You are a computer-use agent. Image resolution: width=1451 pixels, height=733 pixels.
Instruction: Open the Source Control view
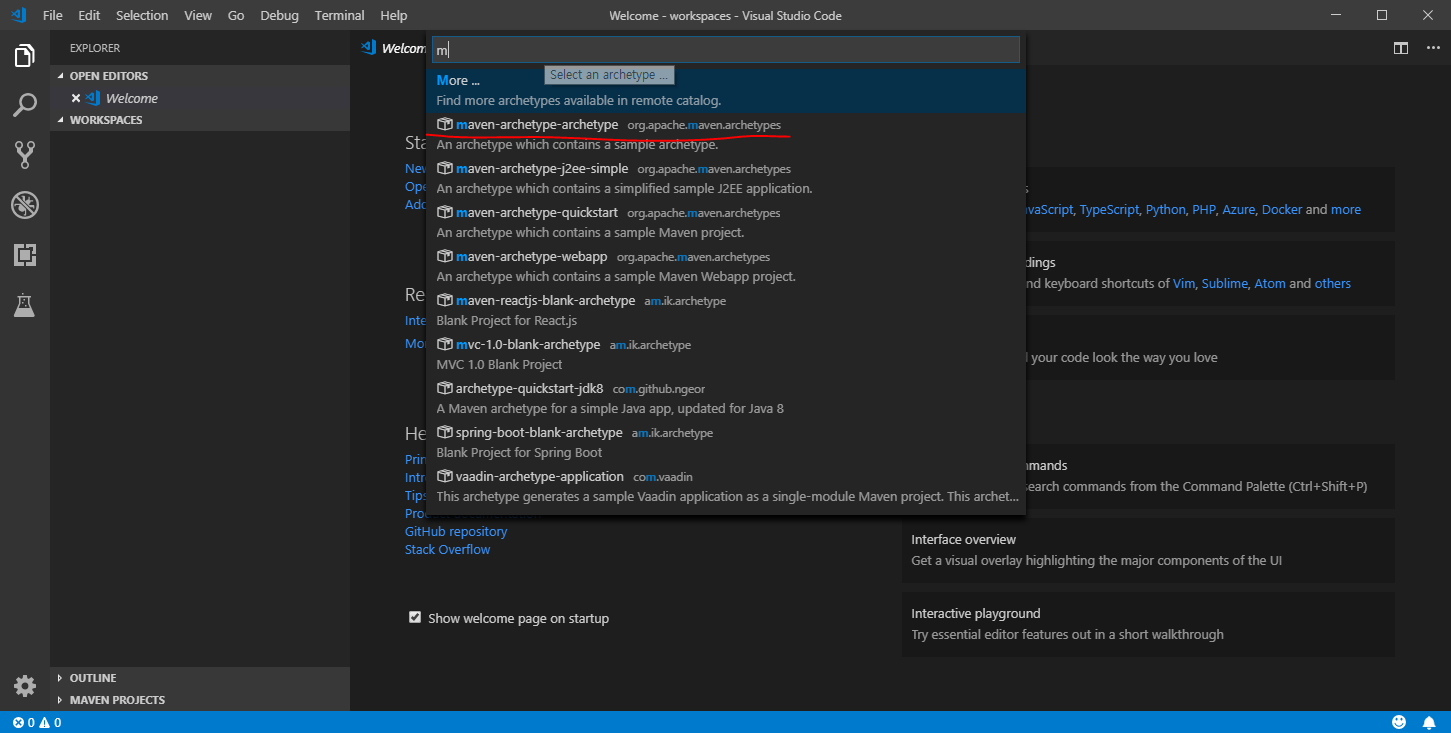coord(25,154)
